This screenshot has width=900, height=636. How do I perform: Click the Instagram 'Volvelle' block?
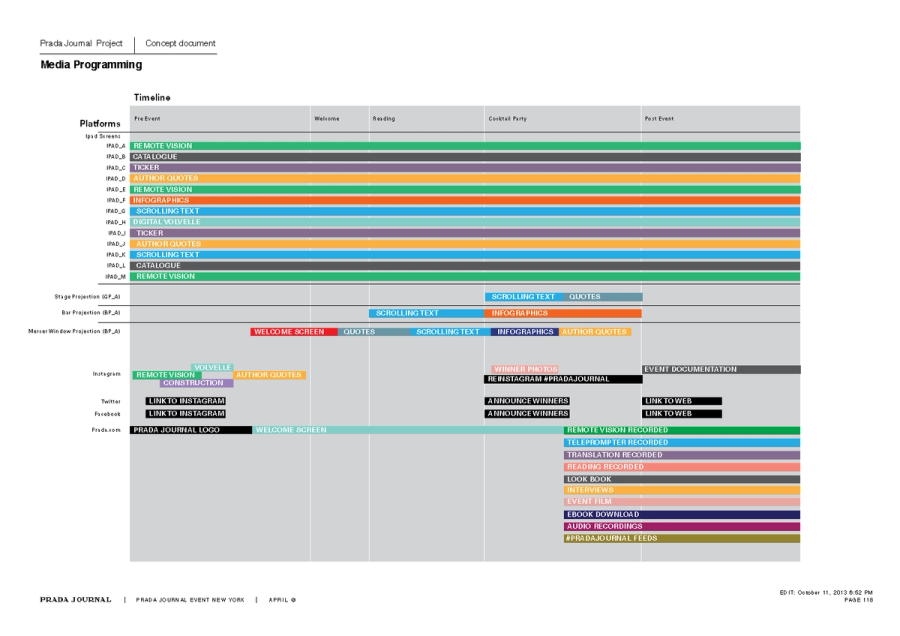pos(212,367)
